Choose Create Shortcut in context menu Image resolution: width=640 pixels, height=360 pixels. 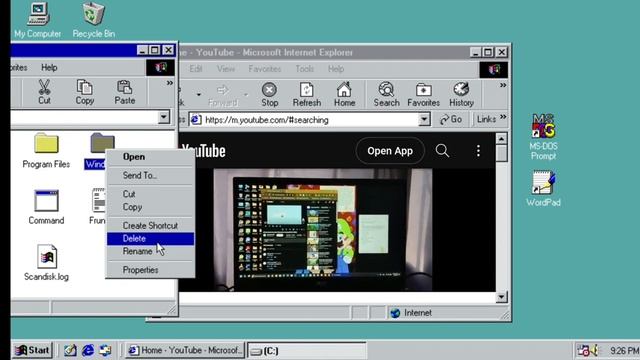tap(151, 225)
